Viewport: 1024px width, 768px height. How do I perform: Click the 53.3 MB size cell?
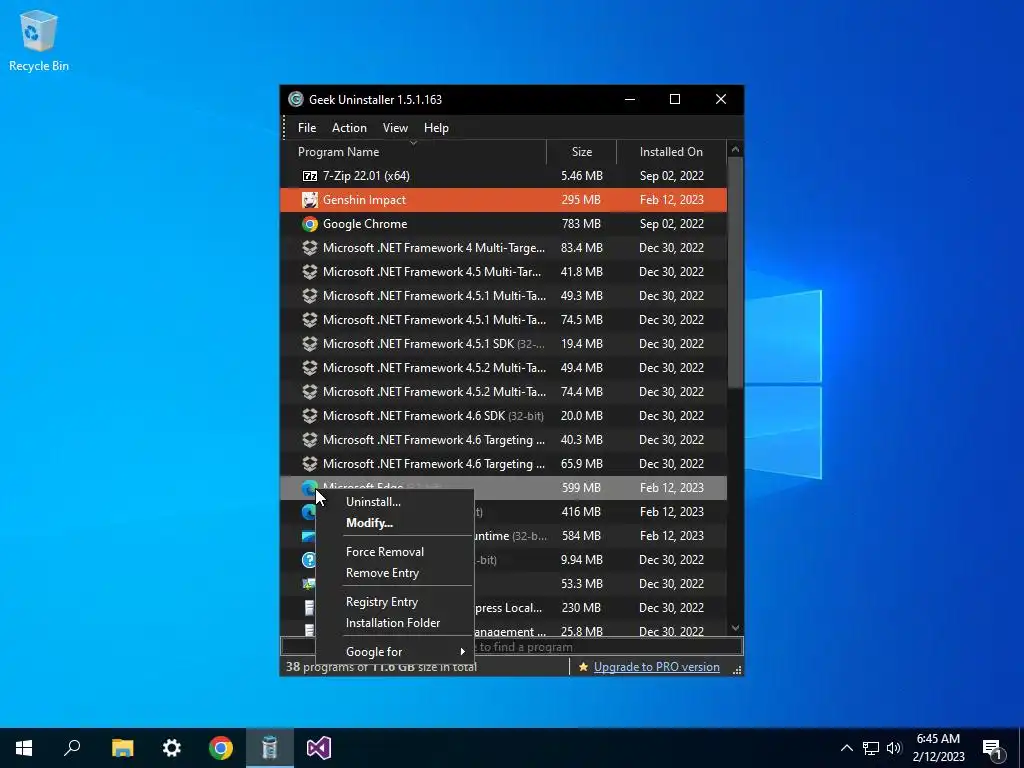582,584
